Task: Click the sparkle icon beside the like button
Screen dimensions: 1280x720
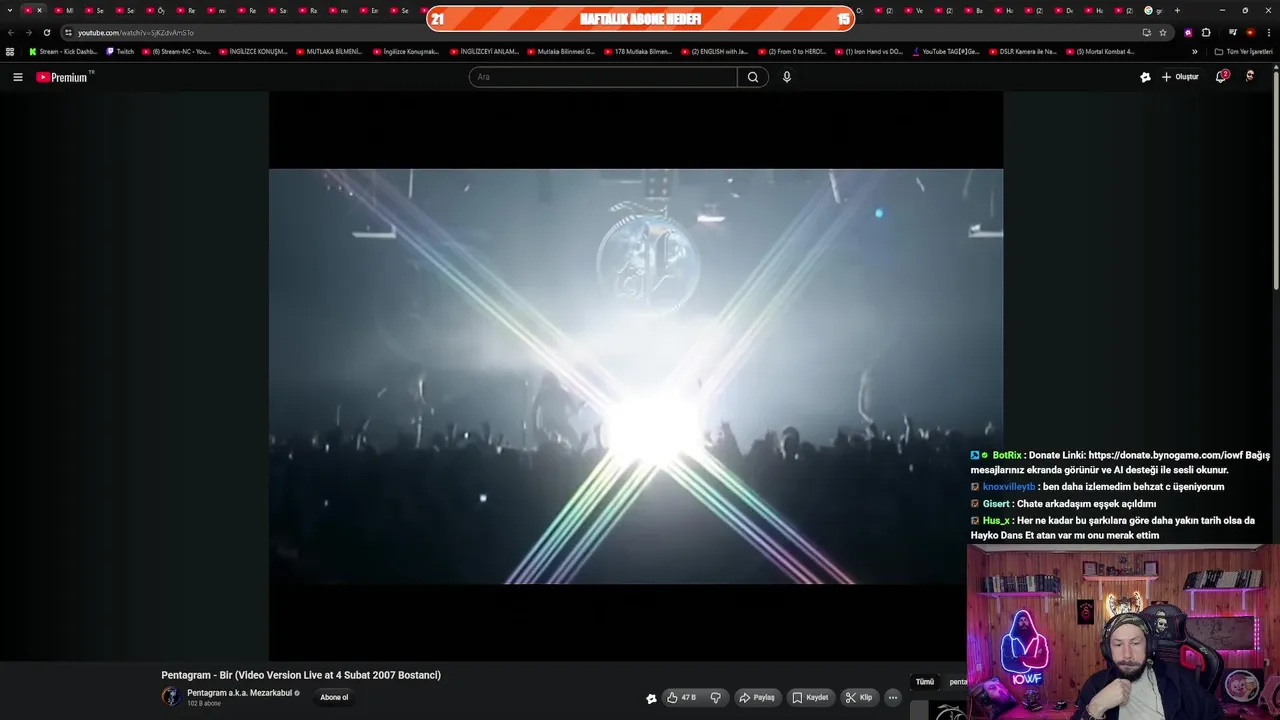Action: pos(651,698)
